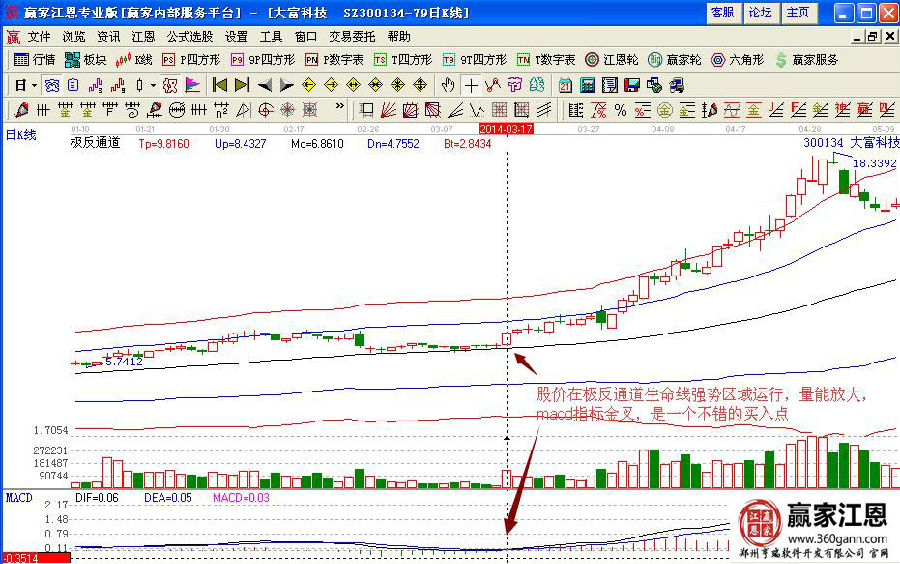Open the 公式选股 menu
900x564 pixels.
(x=190, y=36)
